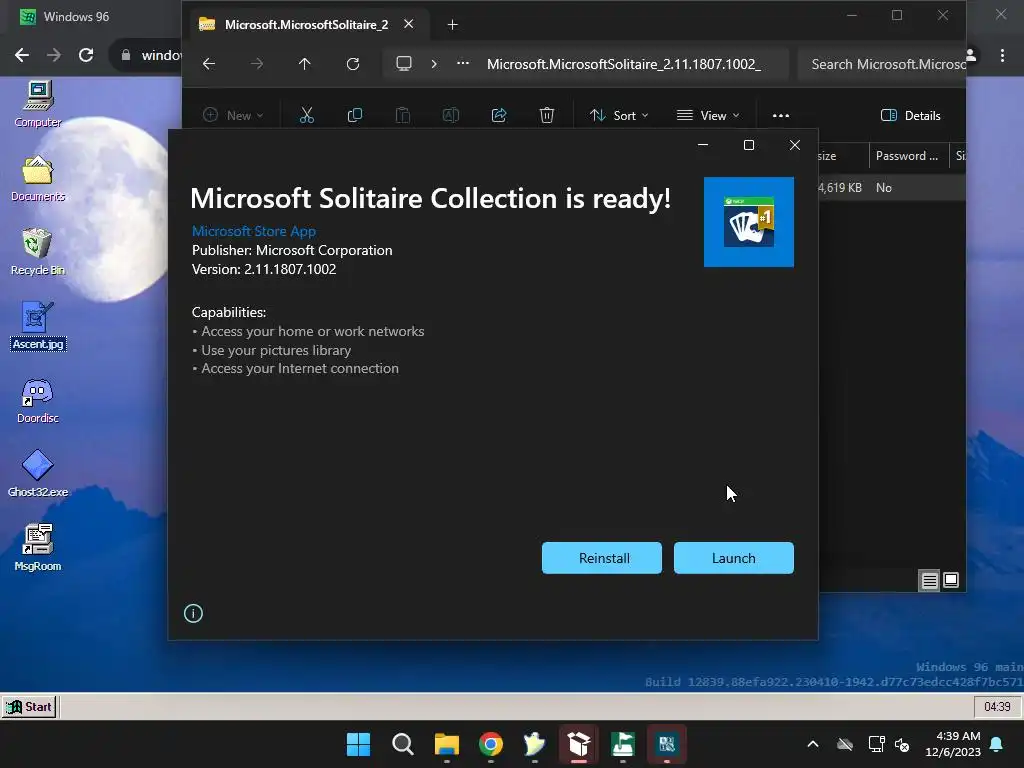Open the Recycle Bin desktop icon
Screen dimensions: 1024x768
point(38,252)
